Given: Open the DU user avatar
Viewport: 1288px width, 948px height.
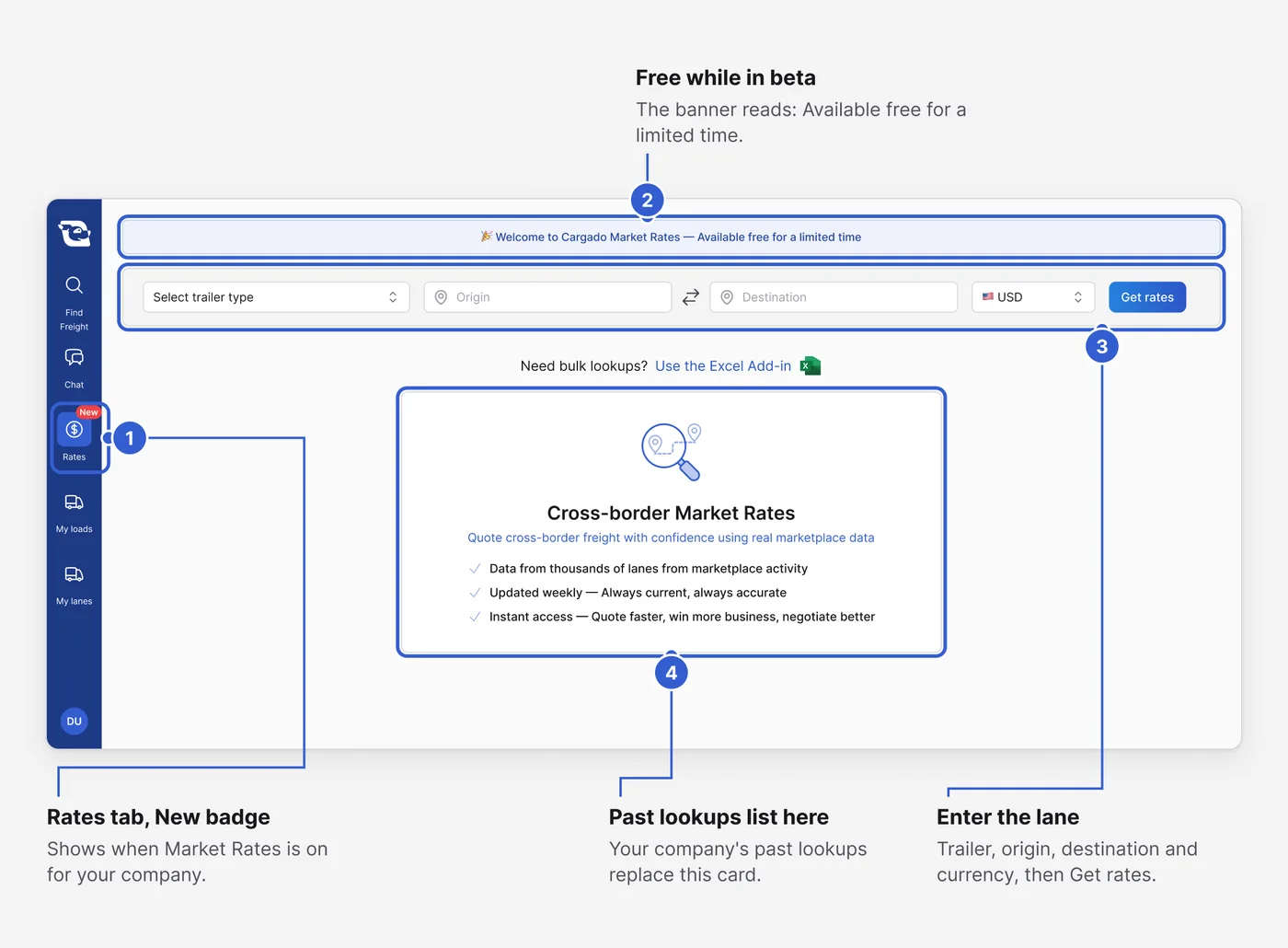Looking at the screenshot, I should [75, 721].
